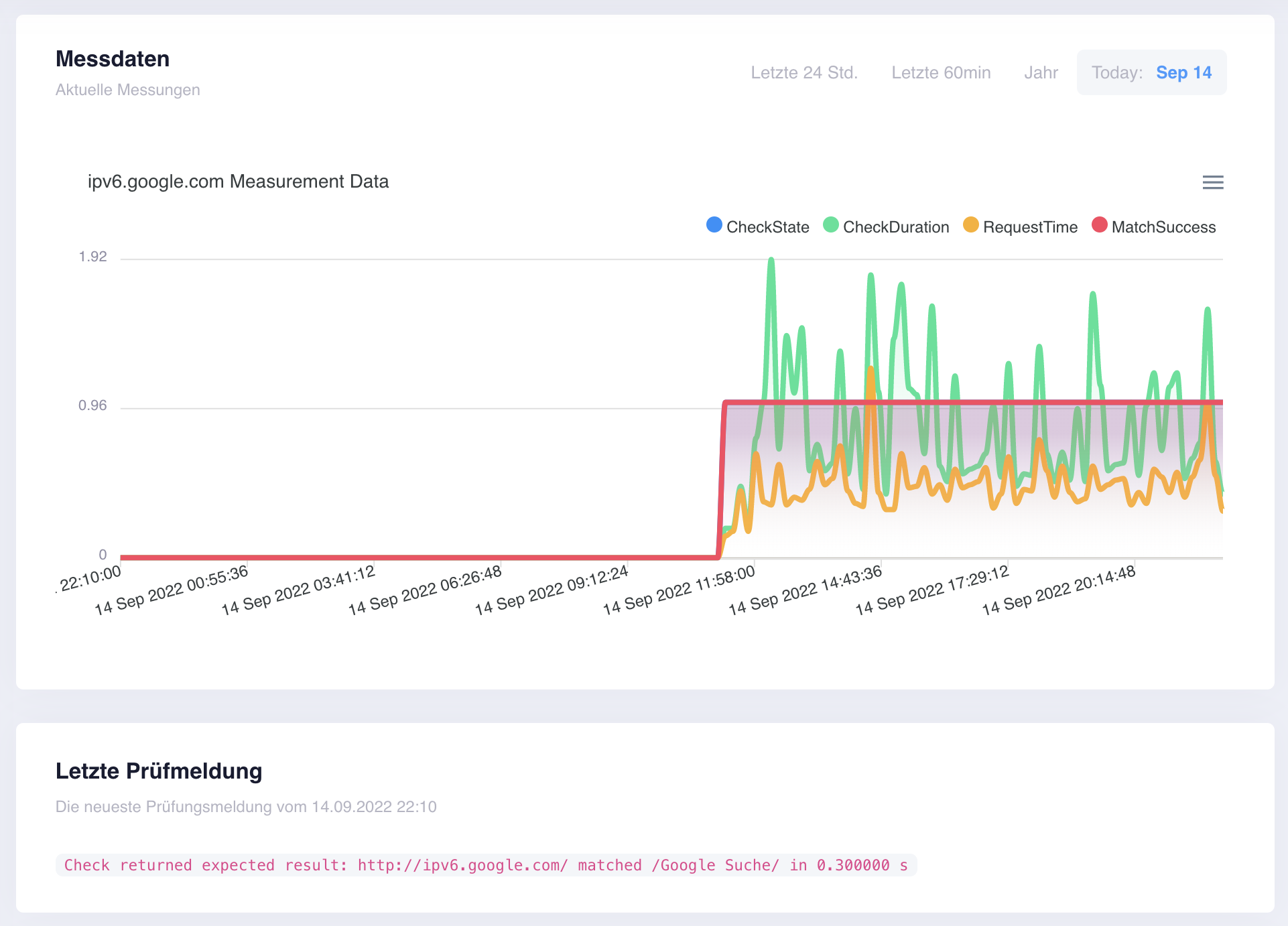Switch to the Letzte 24 Std. tab
The image size is (1288, 926).
pyautogui.click(x=804, y=72)
